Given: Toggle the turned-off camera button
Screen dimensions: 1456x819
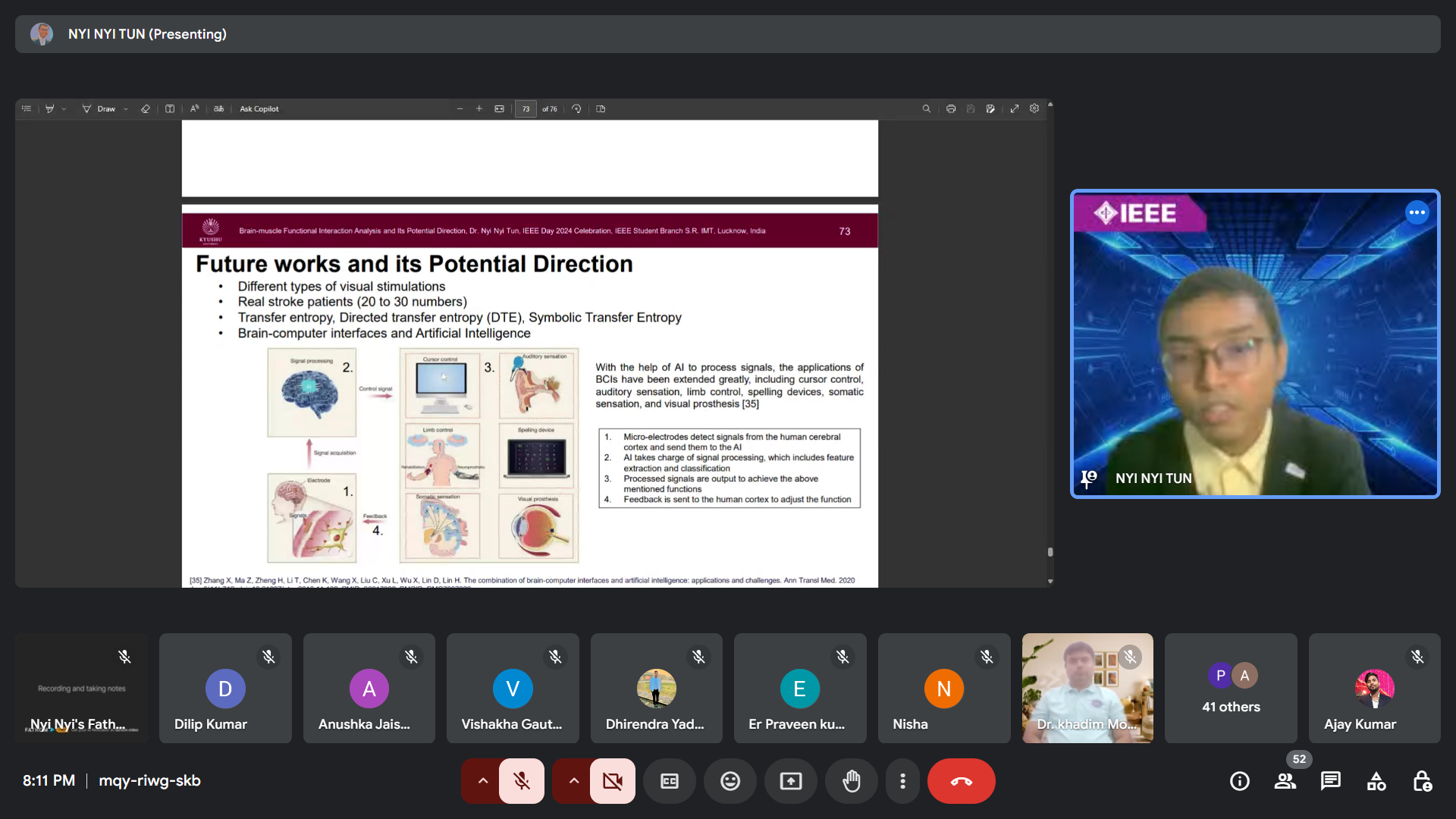Looking at the screenshot, I should pyautogui.click(x=613, y=781).
